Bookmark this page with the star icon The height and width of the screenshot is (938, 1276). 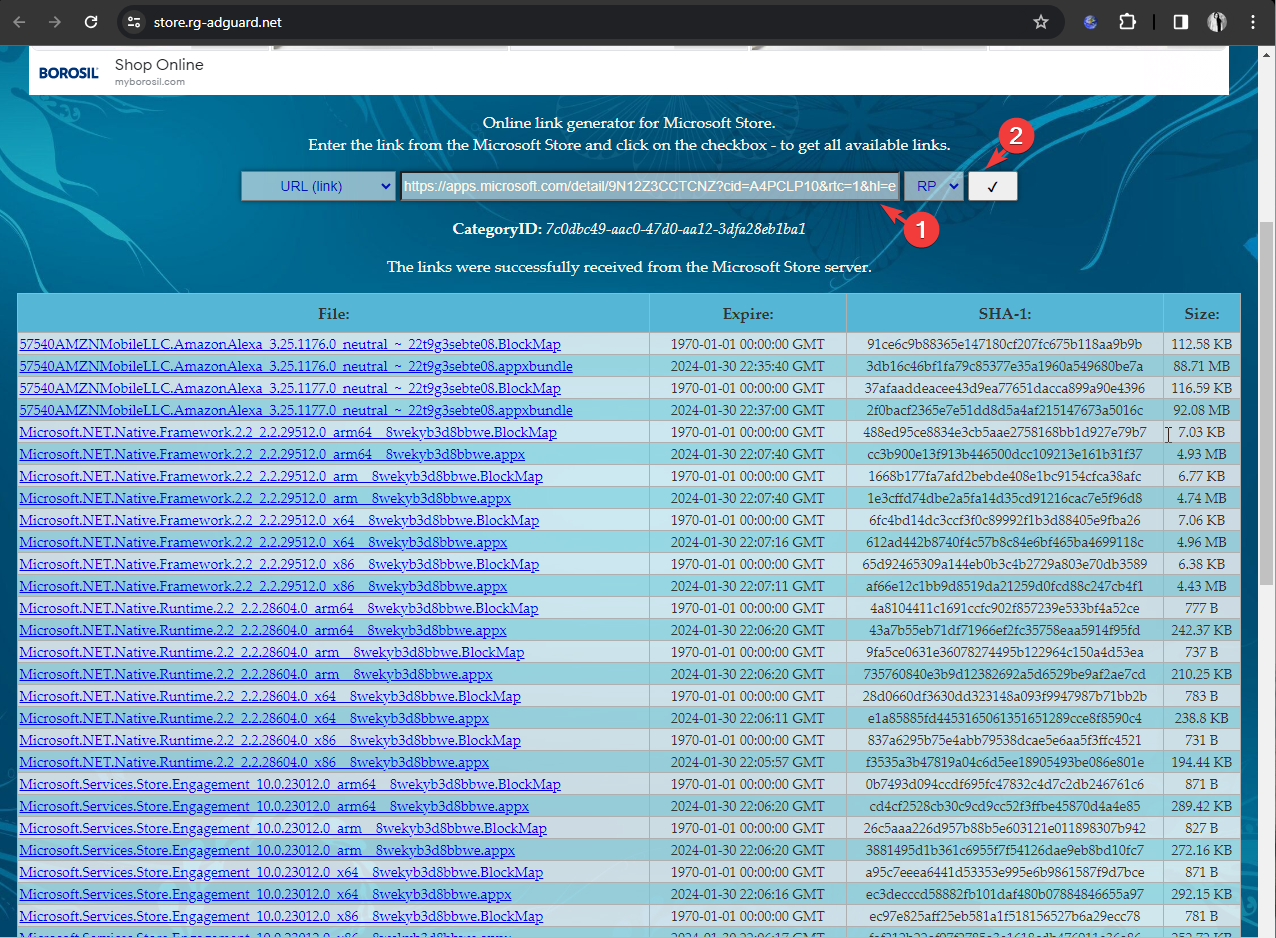pos(1041,22)
